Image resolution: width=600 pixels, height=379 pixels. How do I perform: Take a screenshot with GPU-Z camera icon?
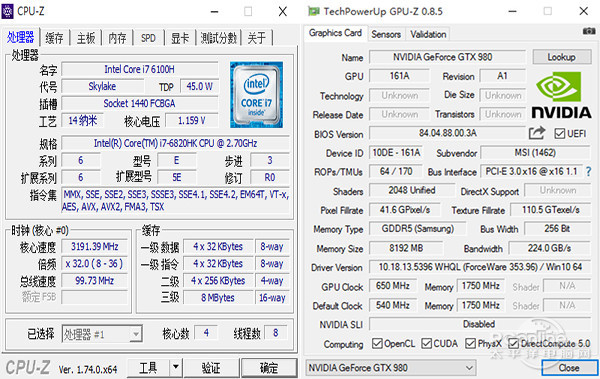pyautogui.click(x=589, y=31)
